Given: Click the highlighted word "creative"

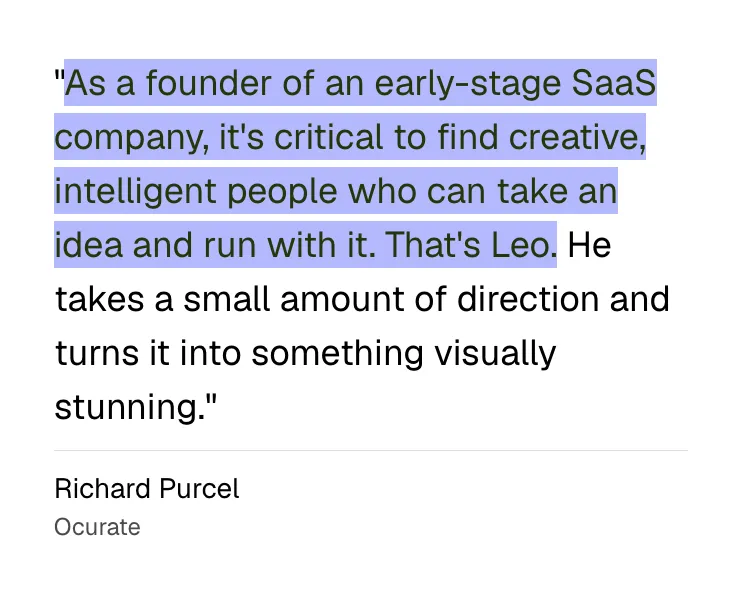Looking at the screenshot, I should (574, 137).
